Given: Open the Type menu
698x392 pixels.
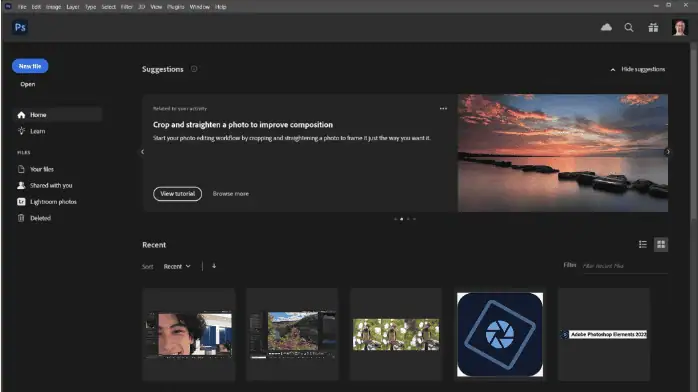Looking at the screenshot, I should click(x=90, y=7).
